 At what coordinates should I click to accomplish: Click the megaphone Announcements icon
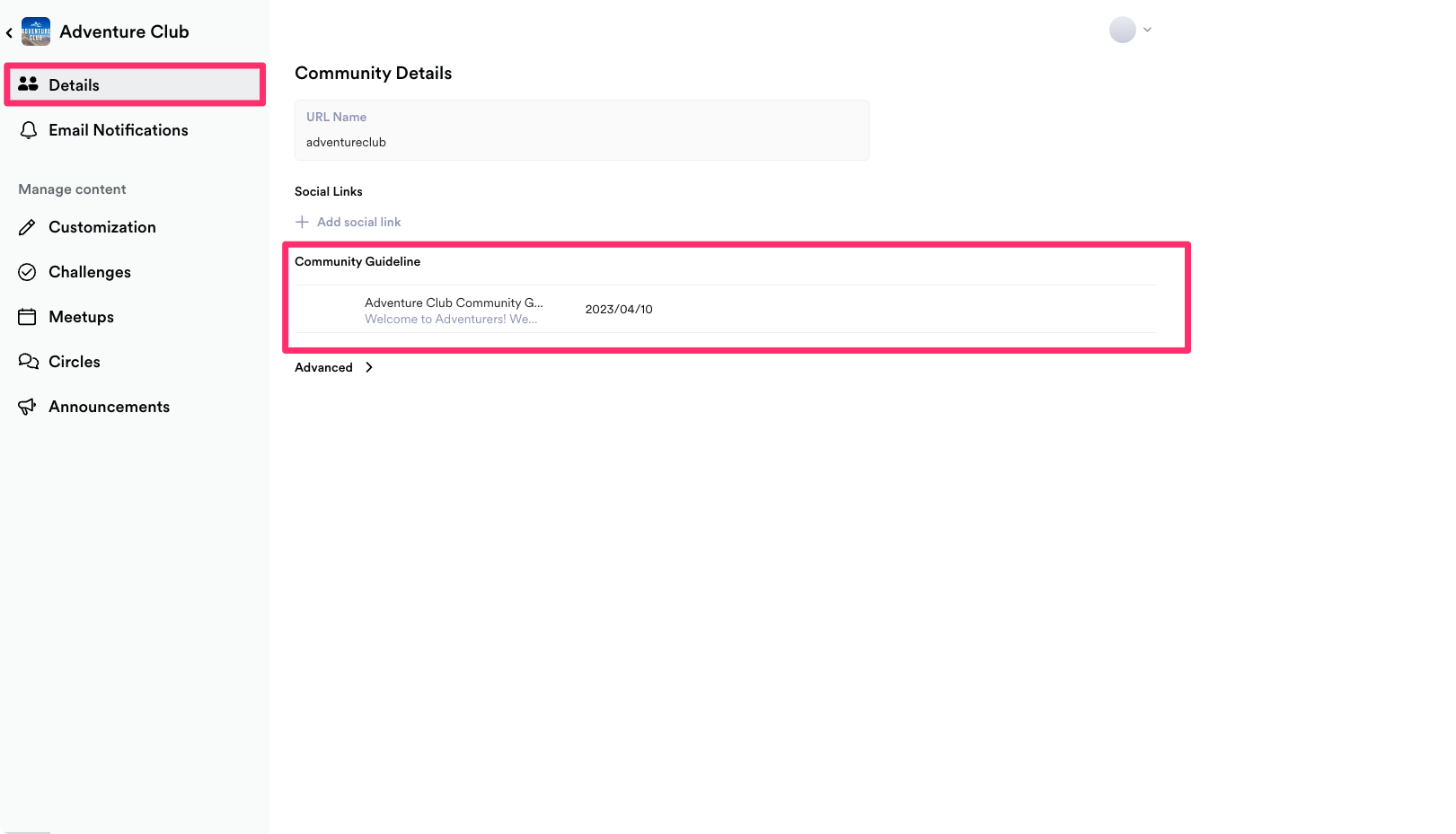point(28,407)
